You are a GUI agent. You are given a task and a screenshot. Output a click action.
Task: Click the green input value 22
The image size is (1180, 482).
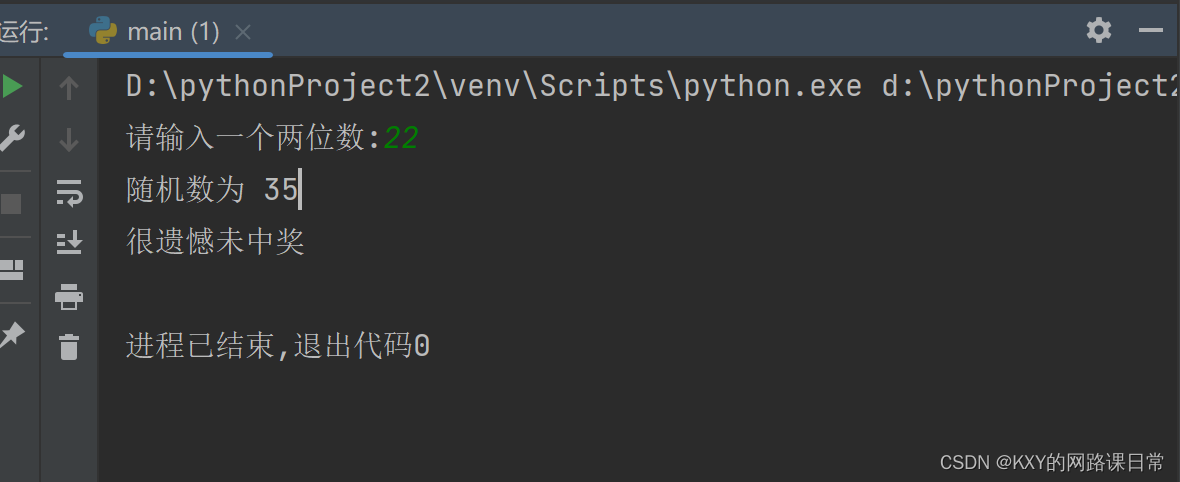pyautogui.click(x=400, y=138)
